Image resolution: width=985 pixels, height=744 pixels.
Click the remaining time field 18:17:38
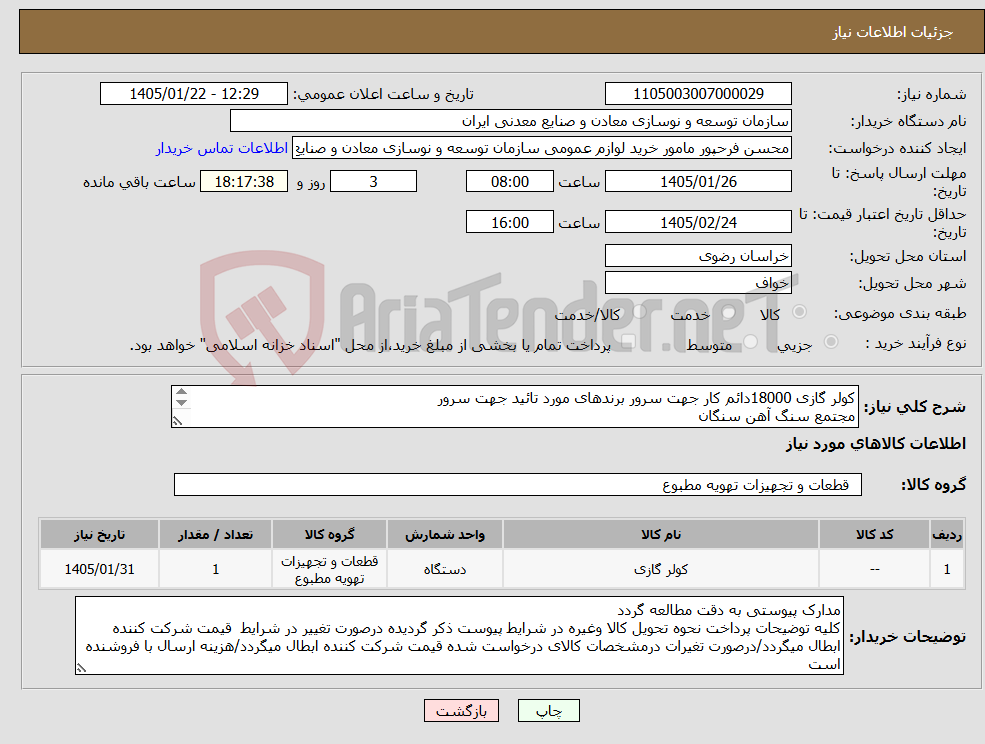(244, 182)
